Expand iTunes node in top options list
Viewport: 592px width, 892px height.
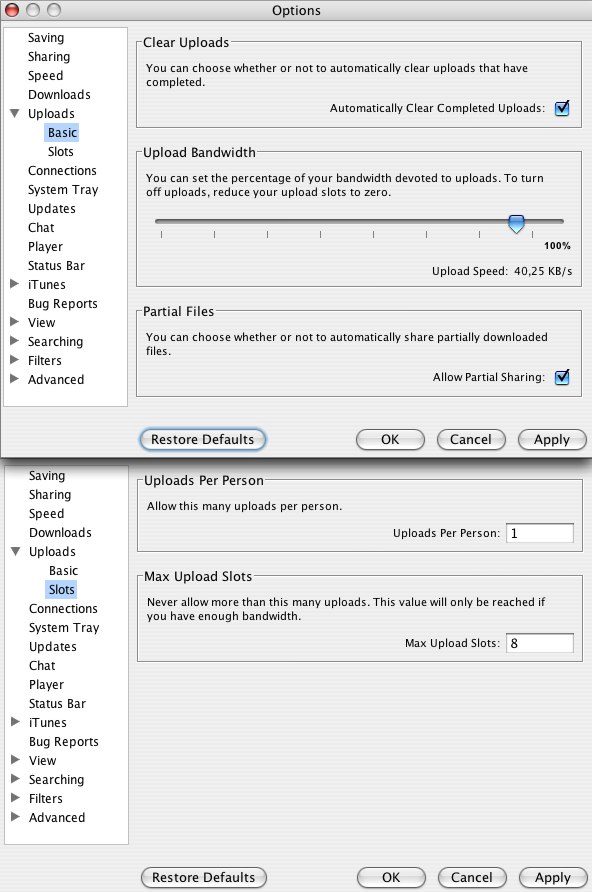click(x=15, y=284)
